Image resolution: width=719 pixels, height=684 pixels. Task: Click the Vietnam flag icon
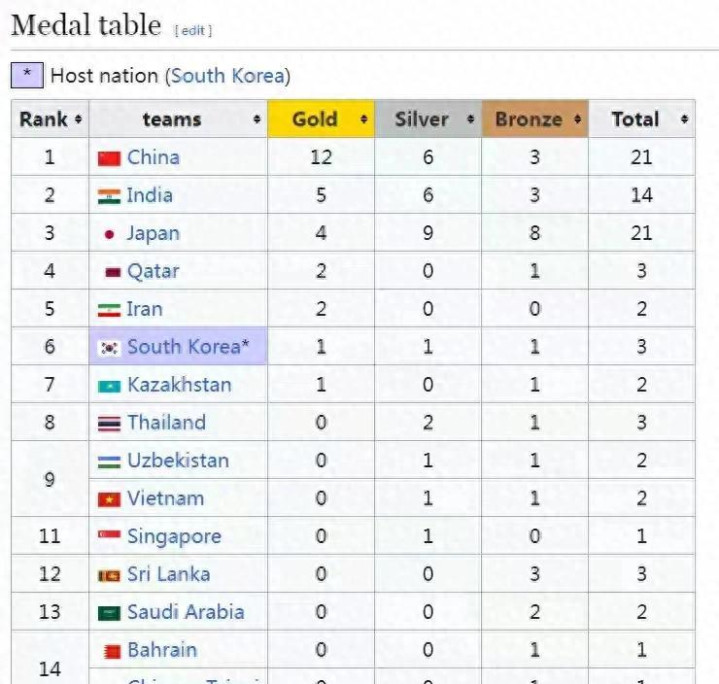coord(109,499)
